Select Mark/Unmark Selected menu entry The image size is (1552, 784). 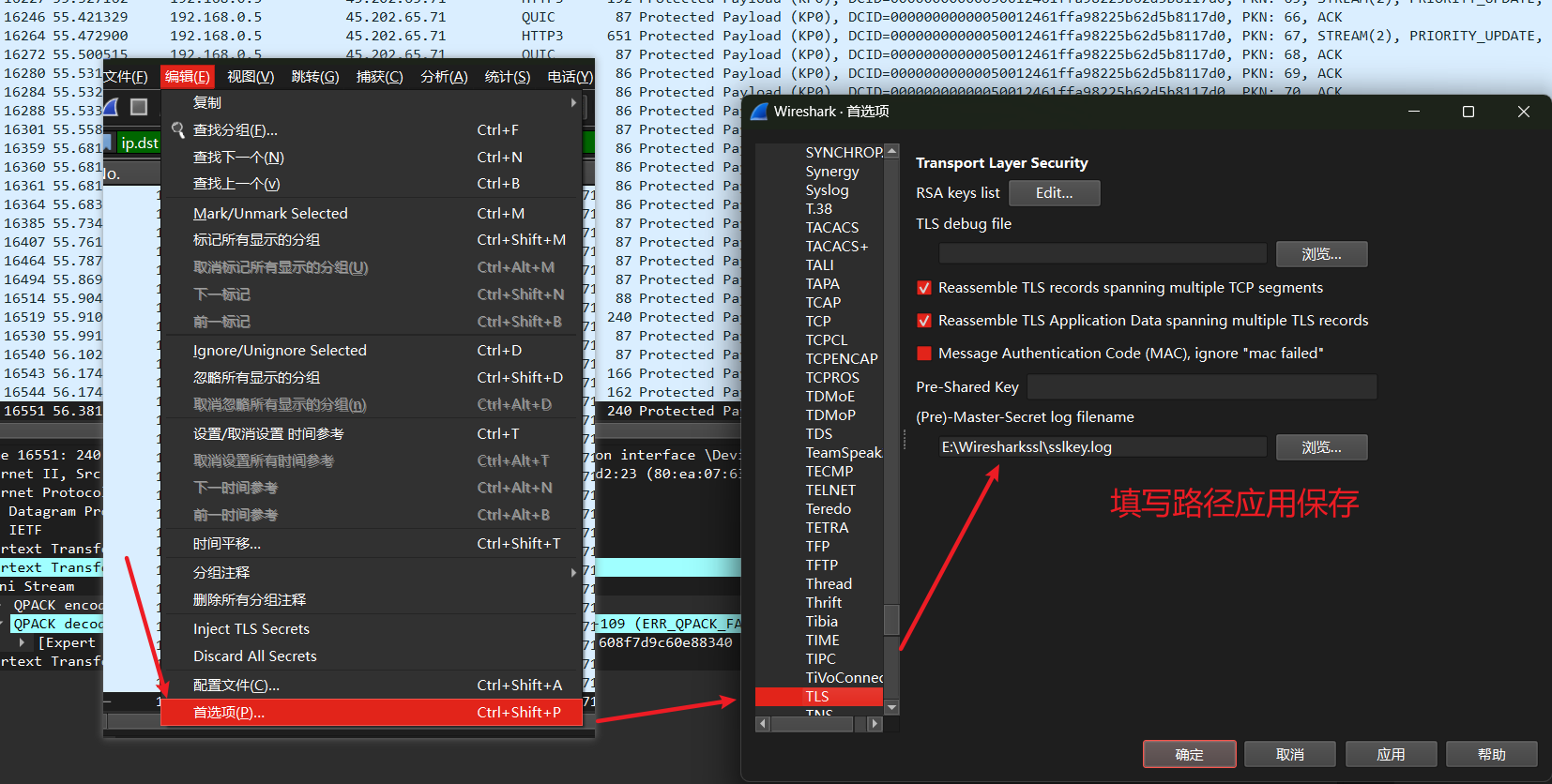click(x=372, y=214)
